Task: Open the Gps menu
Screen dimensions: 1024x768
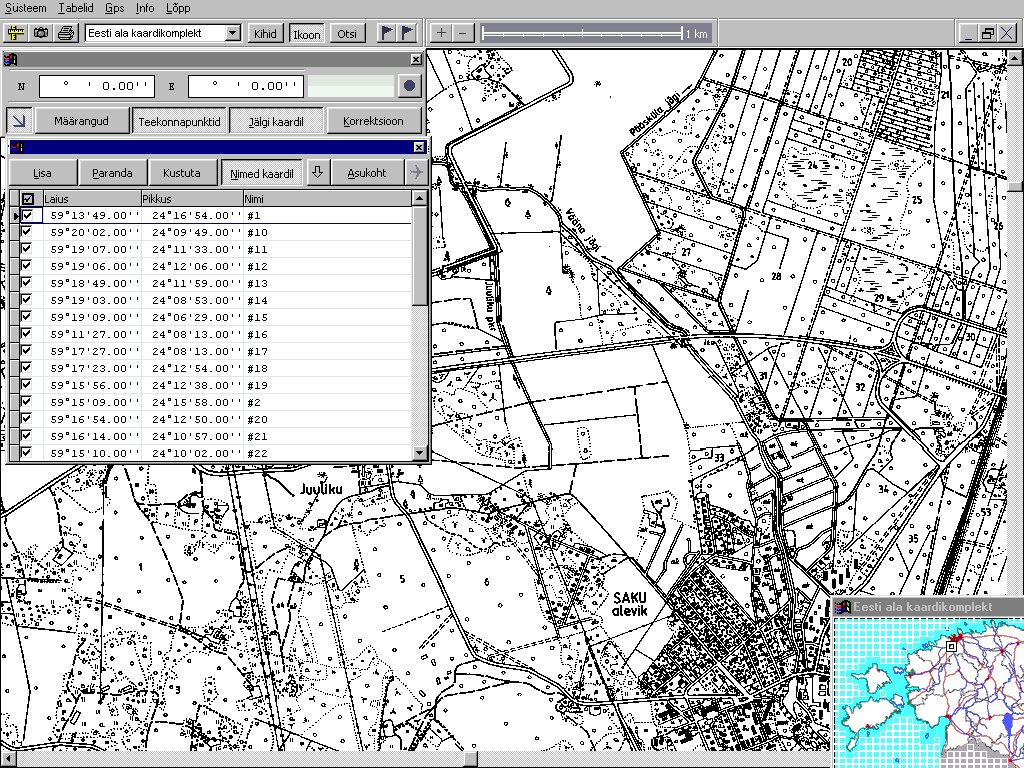Action: (115, 8)
